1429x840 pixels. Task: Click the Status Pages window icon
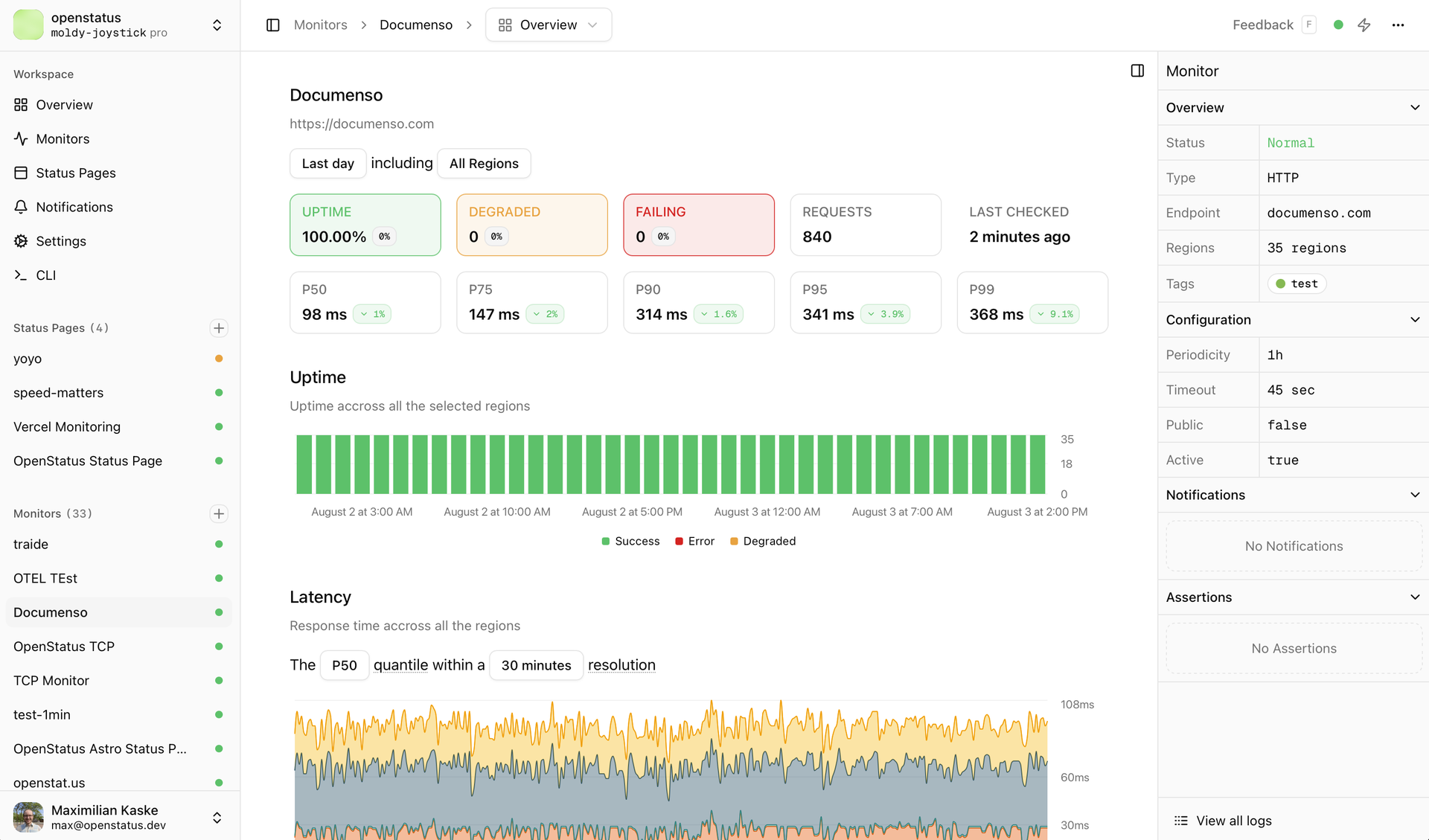[x=21, y=173]
